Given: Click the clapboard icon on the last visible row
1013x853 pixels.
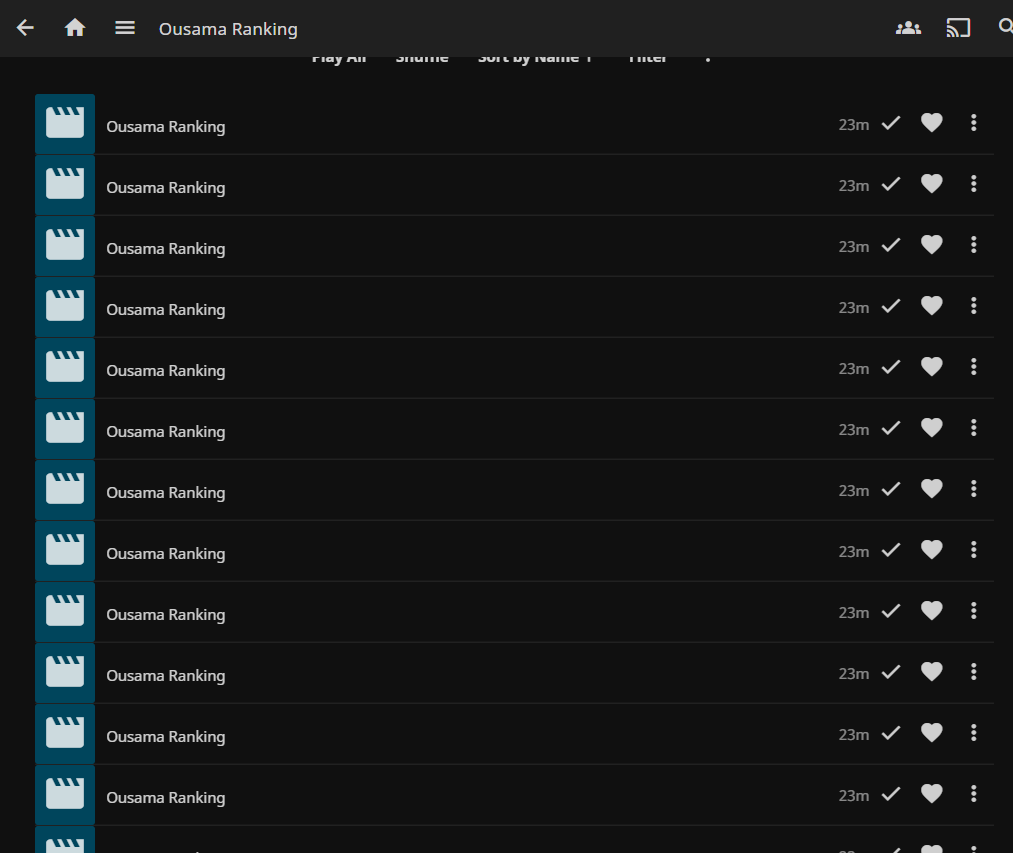Looking at the screenshot, I should coord(64,794).
